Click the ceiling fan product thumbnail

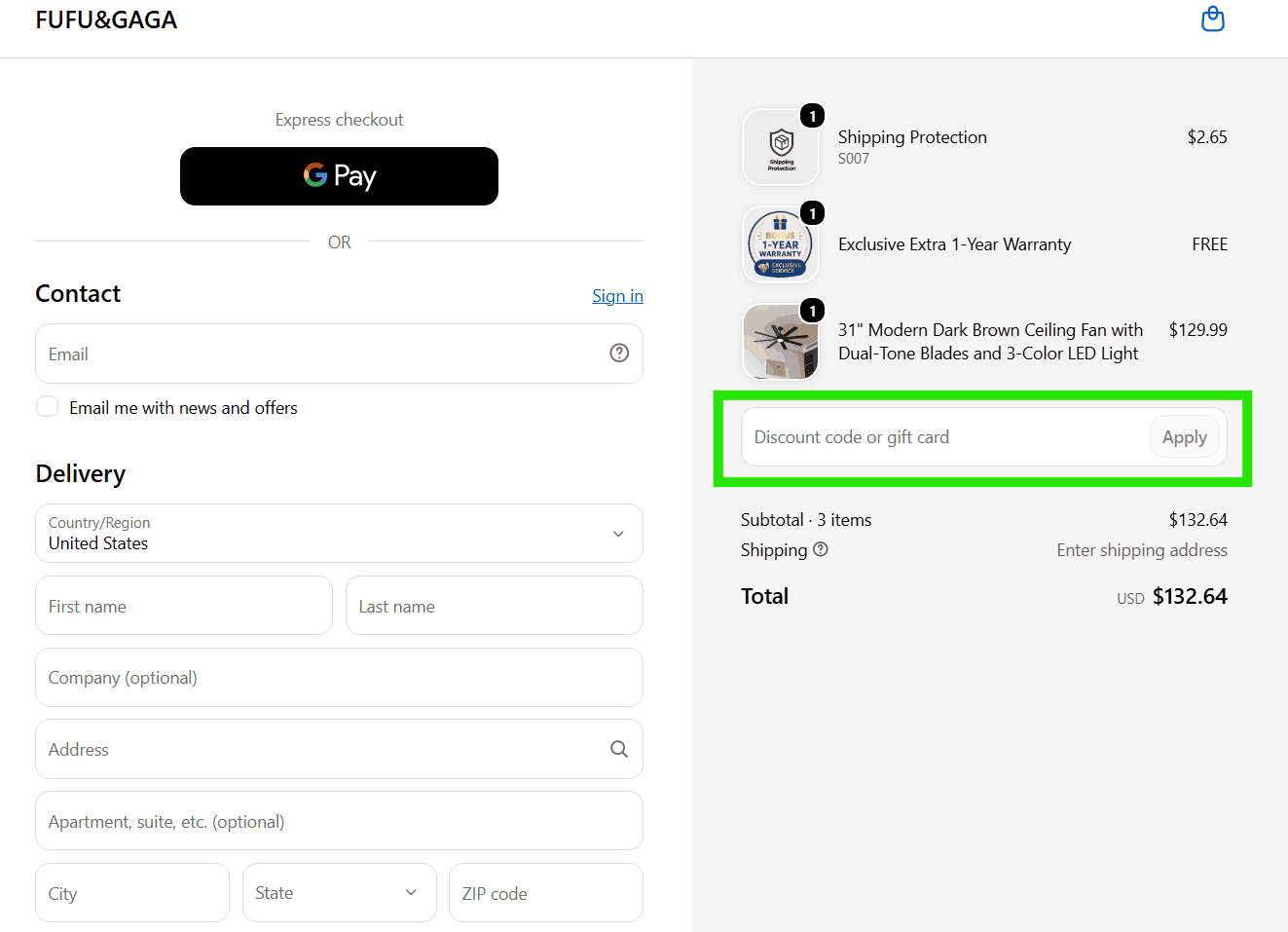point(781,342)
